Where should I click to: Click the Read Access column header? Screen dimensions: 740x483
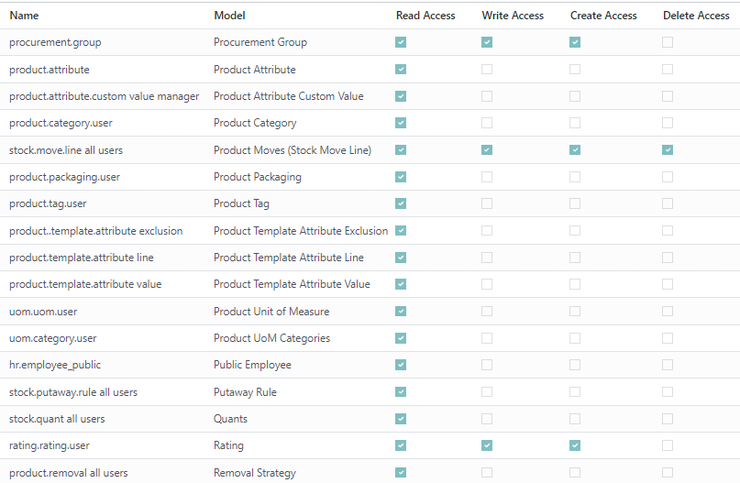[x=425, y=16]
